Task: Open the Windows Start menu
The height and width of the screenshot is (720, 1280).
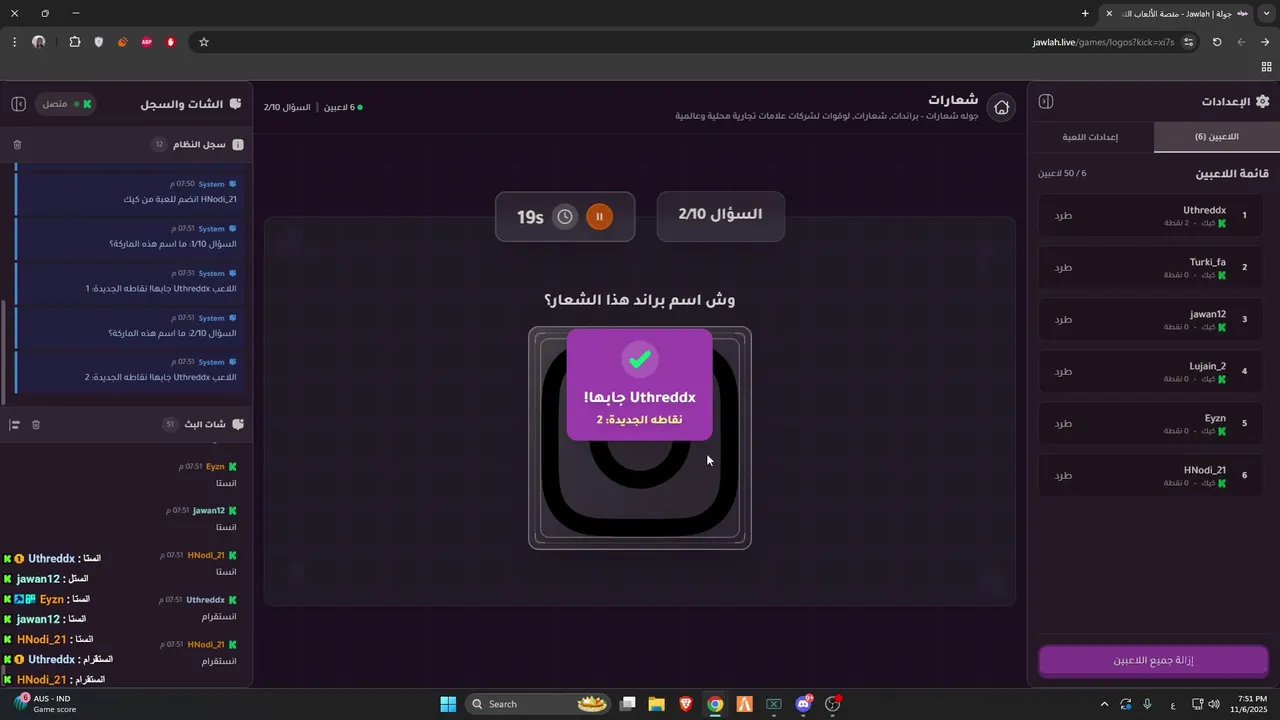Action: click(x=448, y=704)
